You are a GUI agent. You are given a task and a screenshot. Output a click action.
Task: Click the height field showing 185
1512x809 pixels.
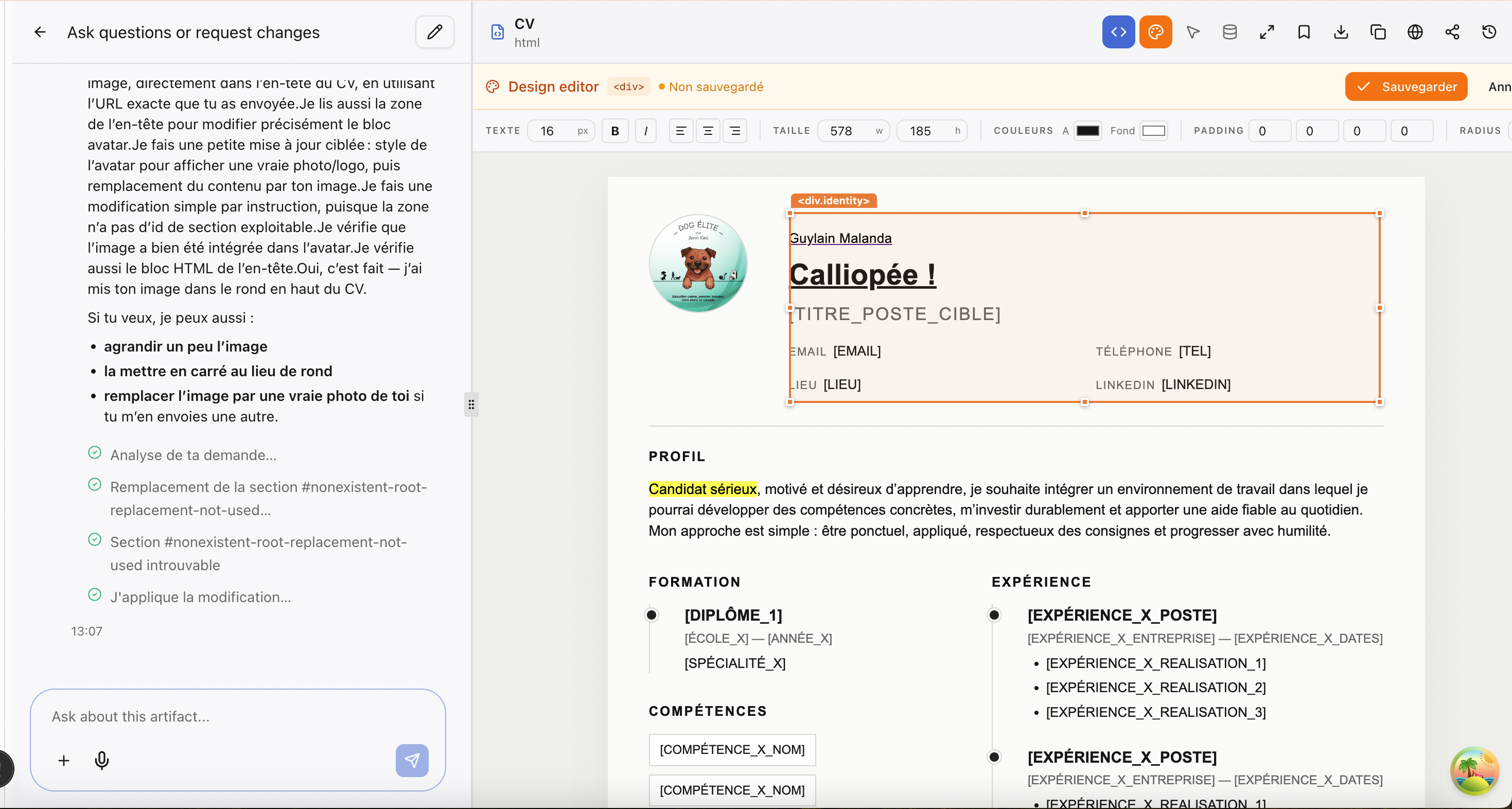click(931, 131)
